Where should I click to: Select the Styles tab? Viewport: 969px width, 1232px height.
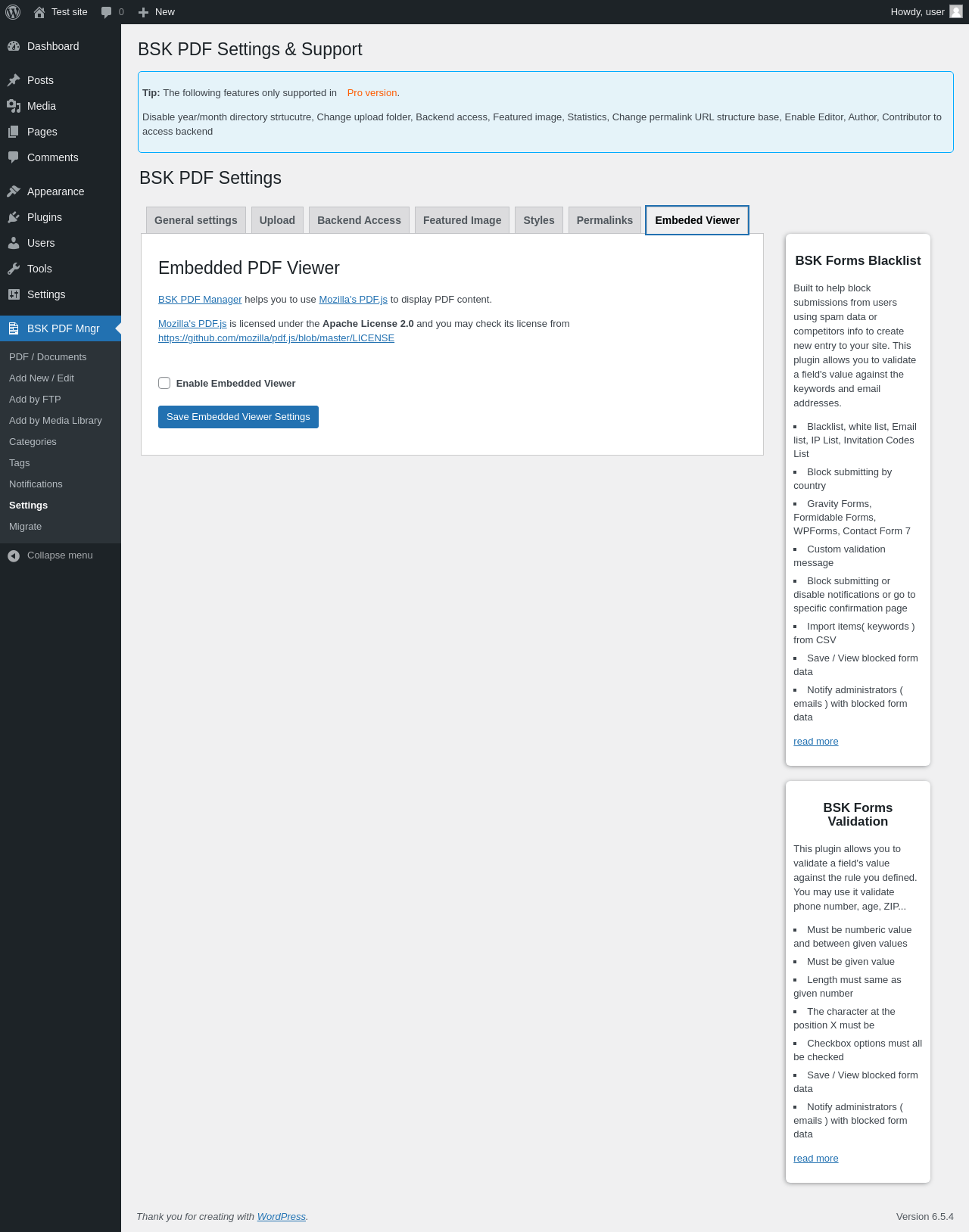pyautogui.click(x=539, y=220)
